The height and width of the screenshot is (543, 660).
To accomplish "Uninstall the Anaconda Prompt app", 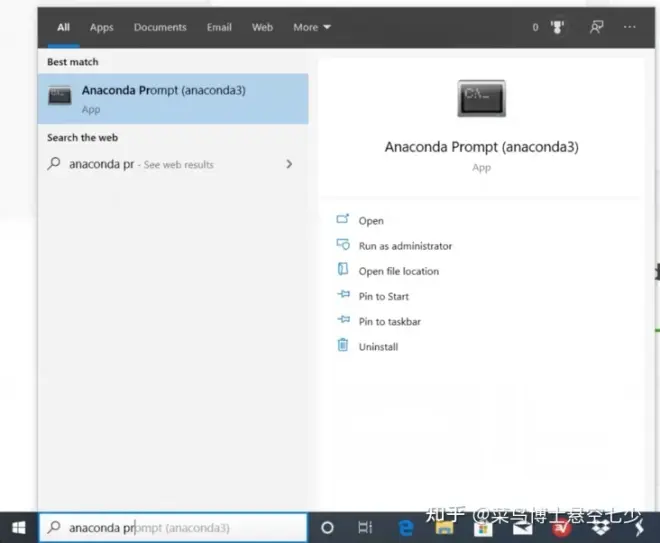I will (378, 347).
